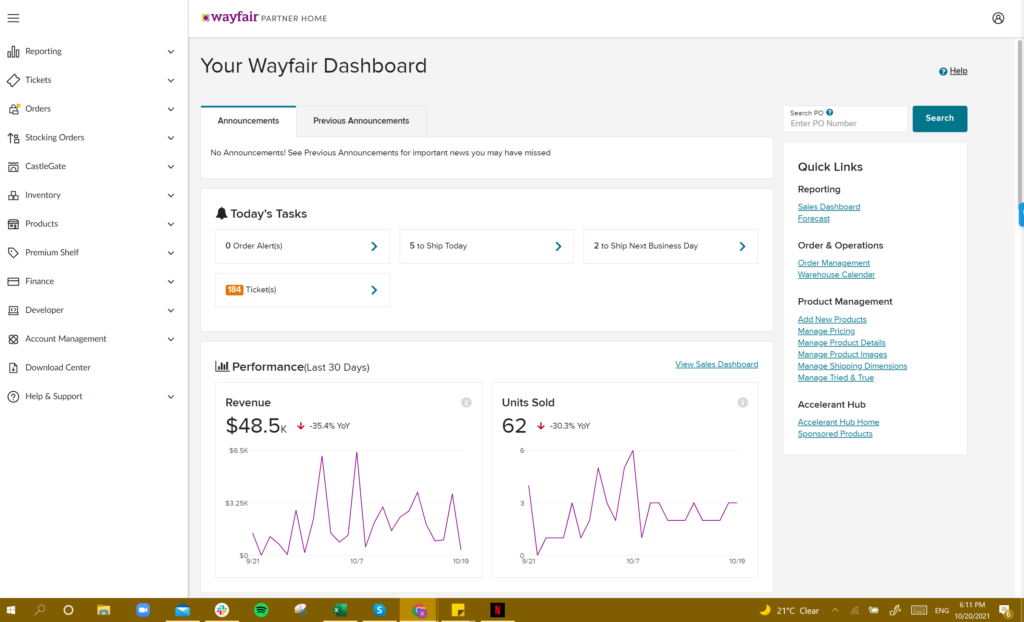Click the Download Center file icon
The width and height of the screenshot is (1024, 622).
[x=13, y=368]
